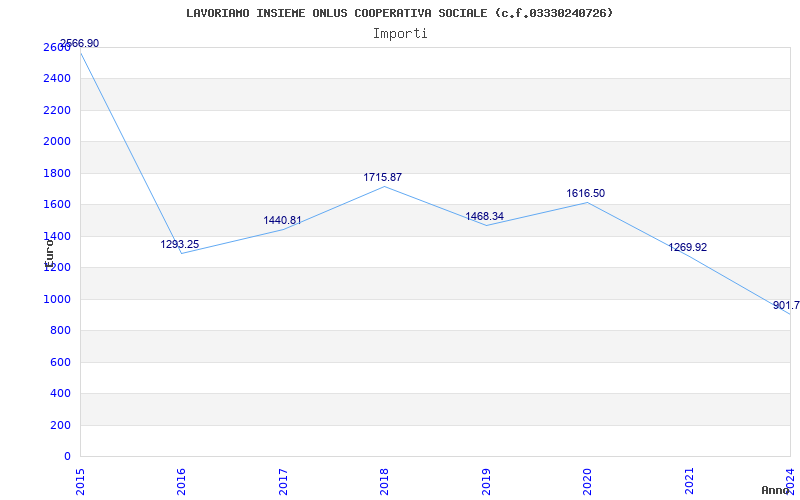Select the 1715.87 peak value label

[x=382, y=178]
